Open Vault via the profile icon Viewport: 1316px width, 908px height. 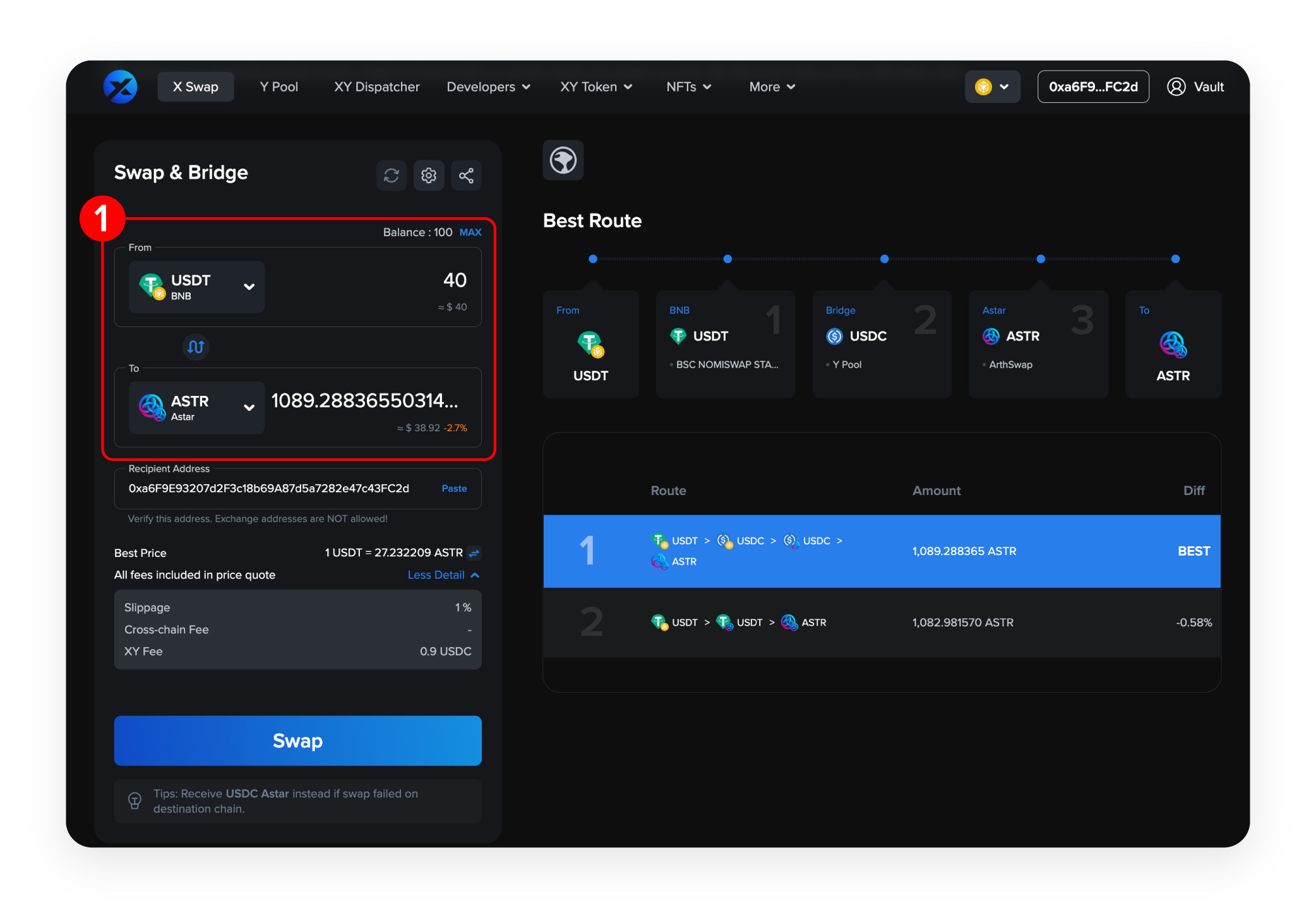pos(1176,87)
